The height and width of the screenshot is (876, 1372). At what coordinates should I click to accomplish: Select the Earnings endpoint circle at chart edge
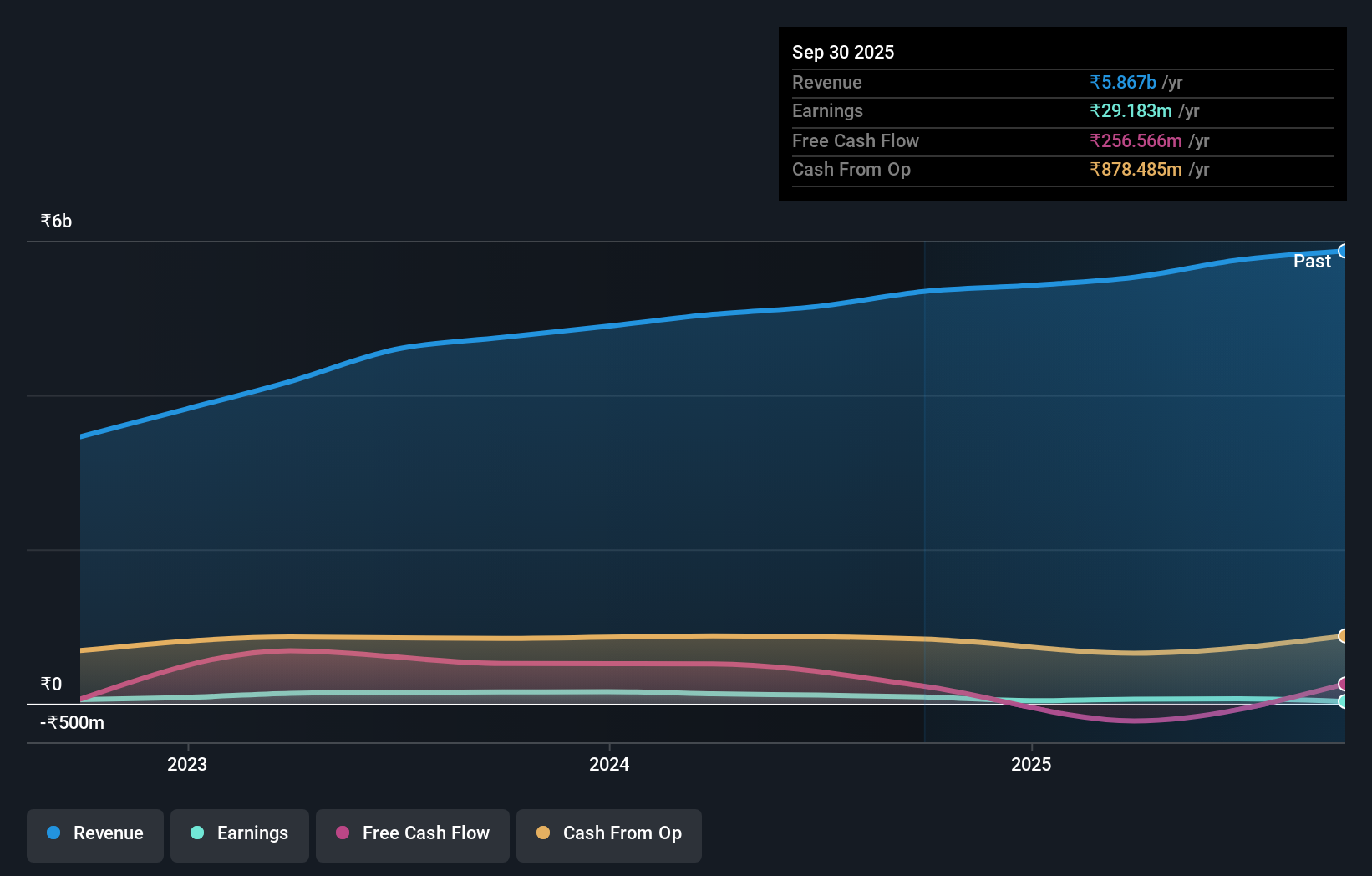click(x=1344, y=700)
